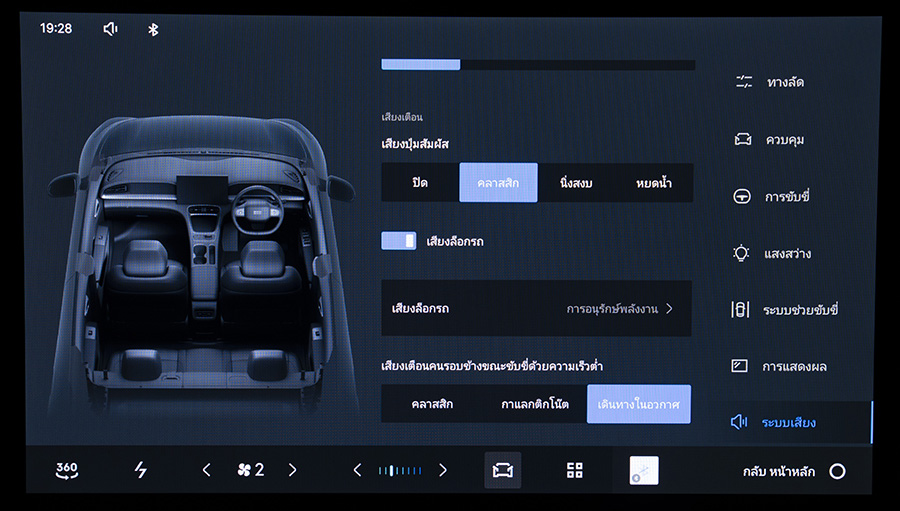Toggle the เสียงล็อกรถ switch

(x=398, y=241)
